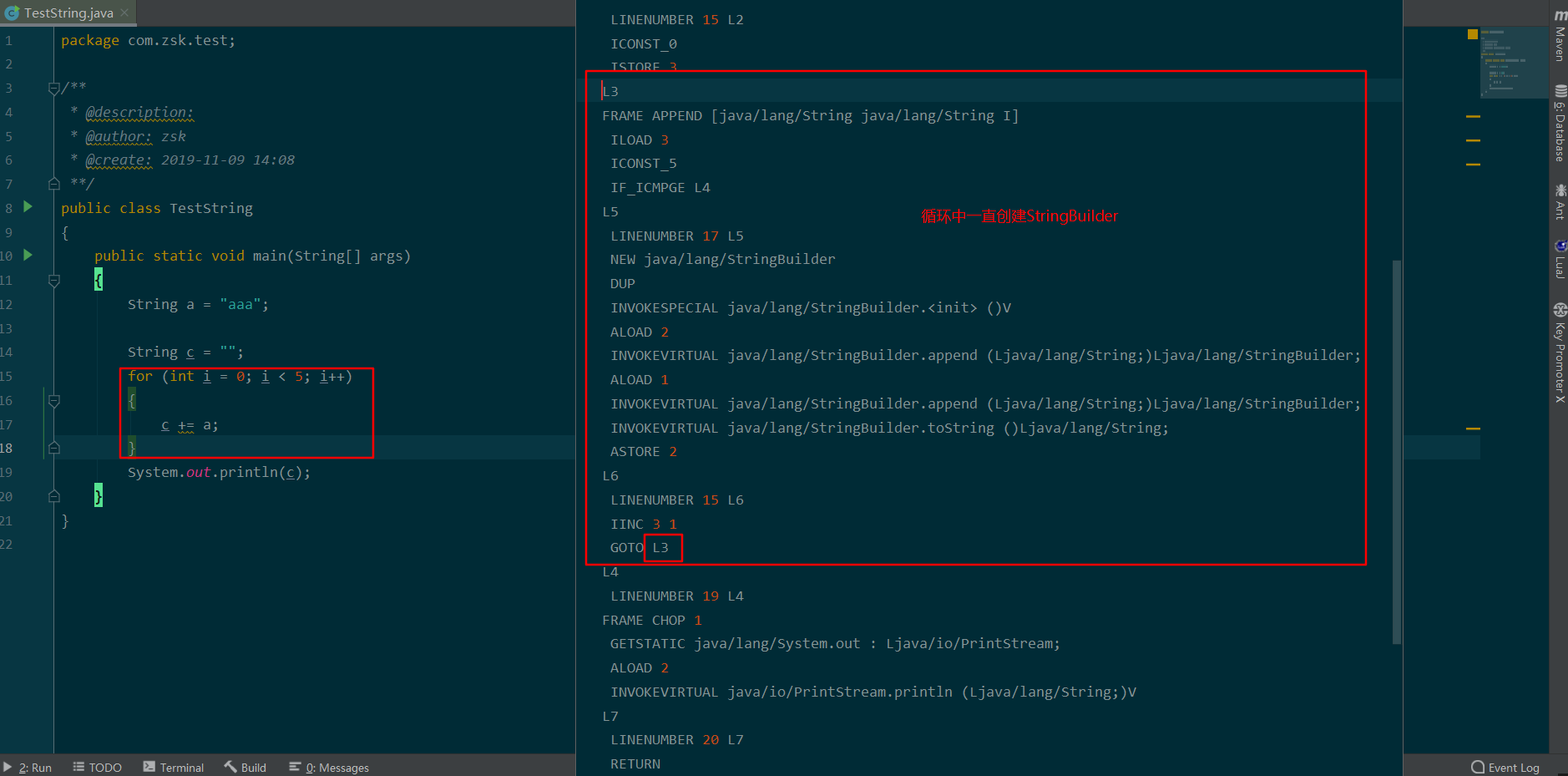Select the TestString.java editor tab
1568x776 pixels.
(67, 13)
